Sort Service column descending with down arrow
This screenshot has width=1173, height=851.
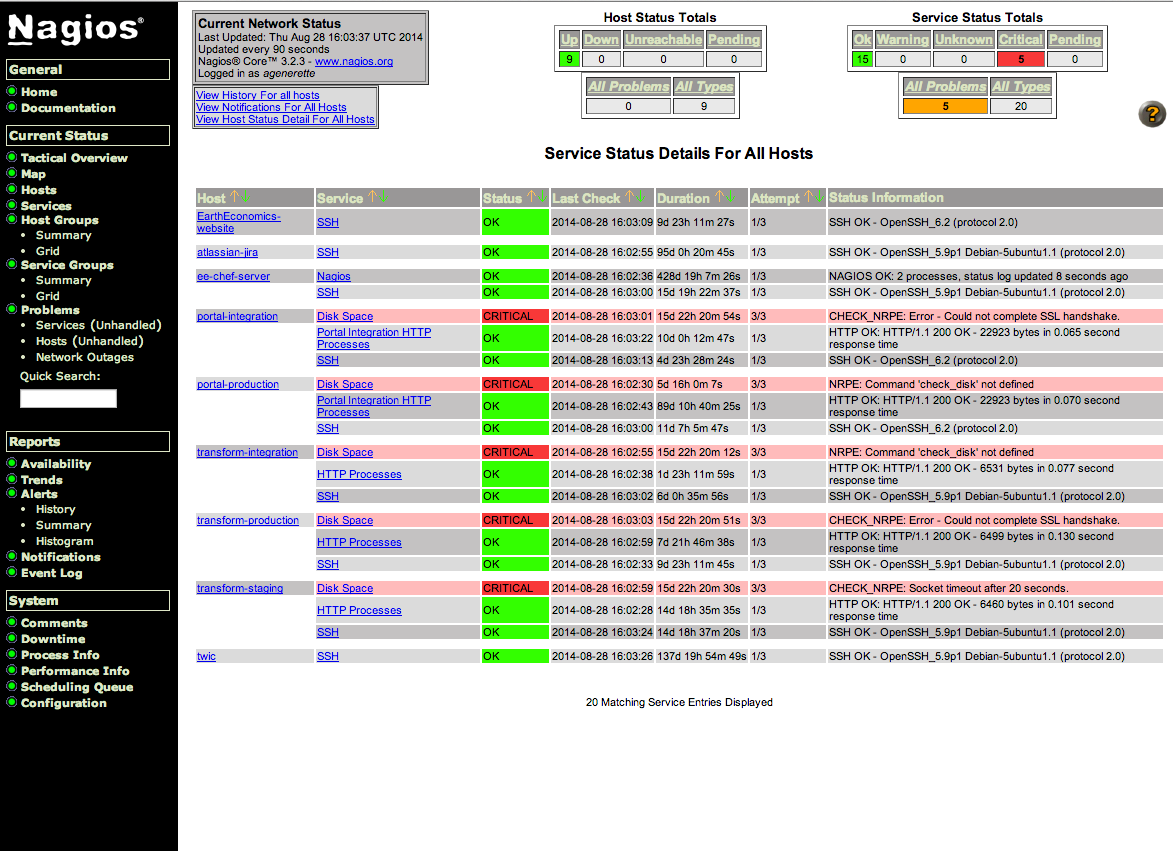(x=384, y=198)
